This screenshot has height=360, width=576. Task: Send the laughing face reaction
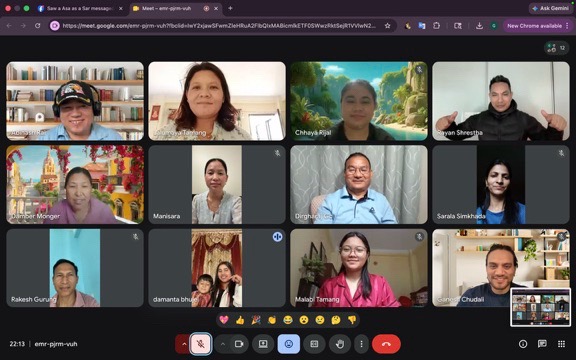pos(288,320)
